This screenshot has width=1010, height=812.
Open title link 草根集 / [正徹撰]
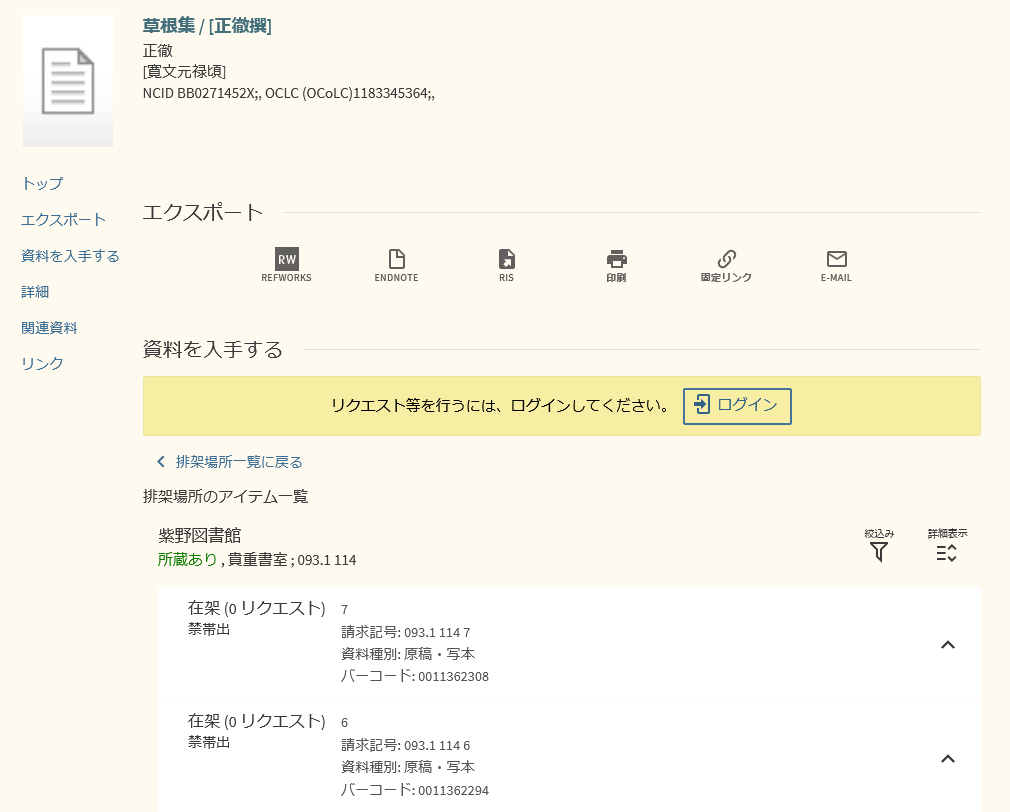207,26
